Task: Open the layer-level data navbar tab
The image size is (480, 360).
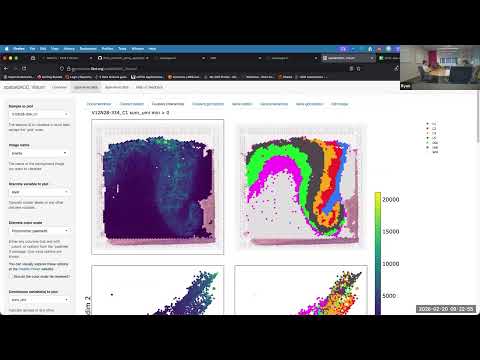Action: point(117,87)
